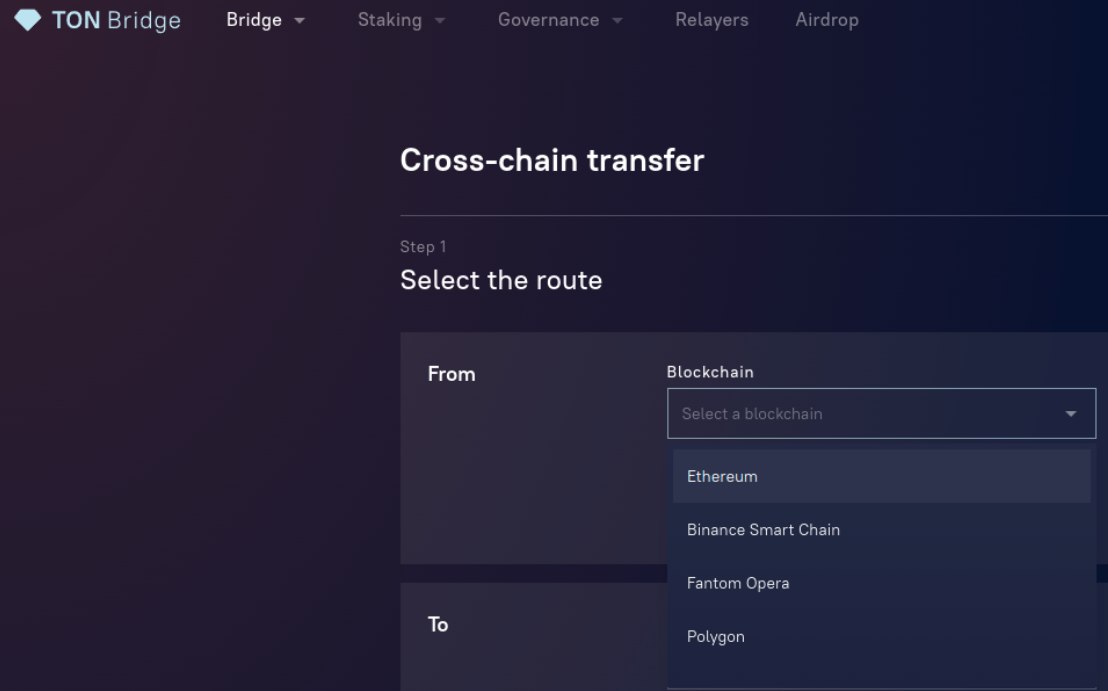Select Ethereum from the blockchain list
The width and height of the screenshot is (1108, 691).
tap(722, 477)
